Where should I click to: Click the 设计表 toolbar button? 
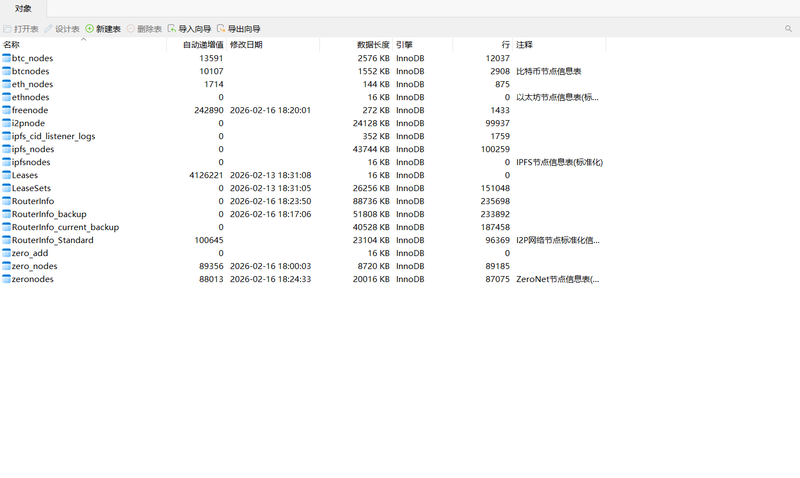point(62,29)
